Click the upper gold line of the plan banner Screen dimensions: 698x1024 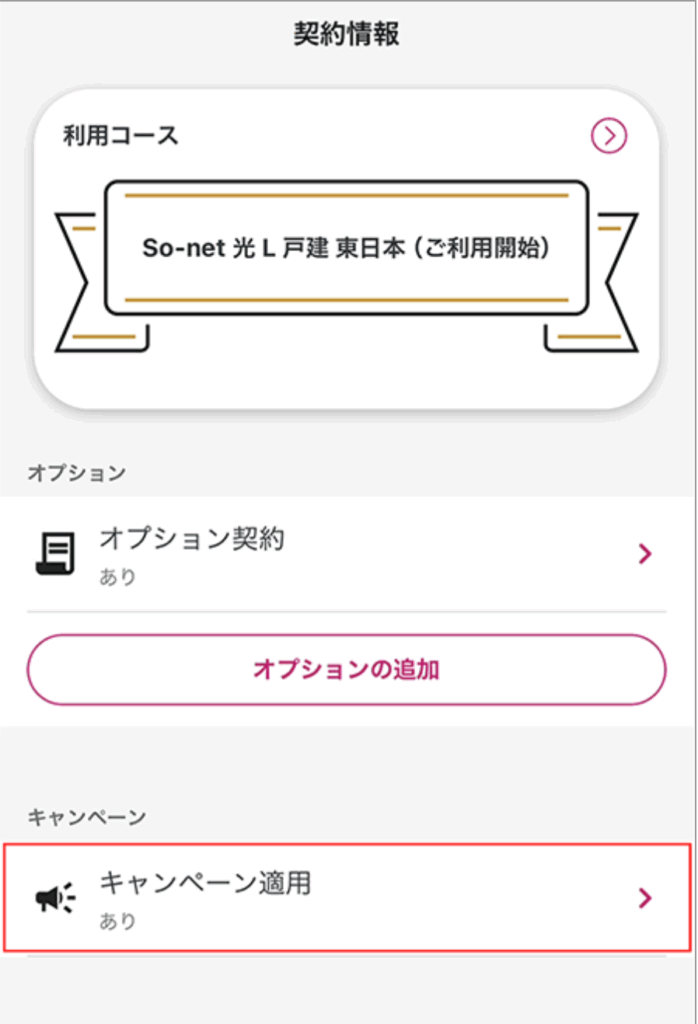point(346,196)
